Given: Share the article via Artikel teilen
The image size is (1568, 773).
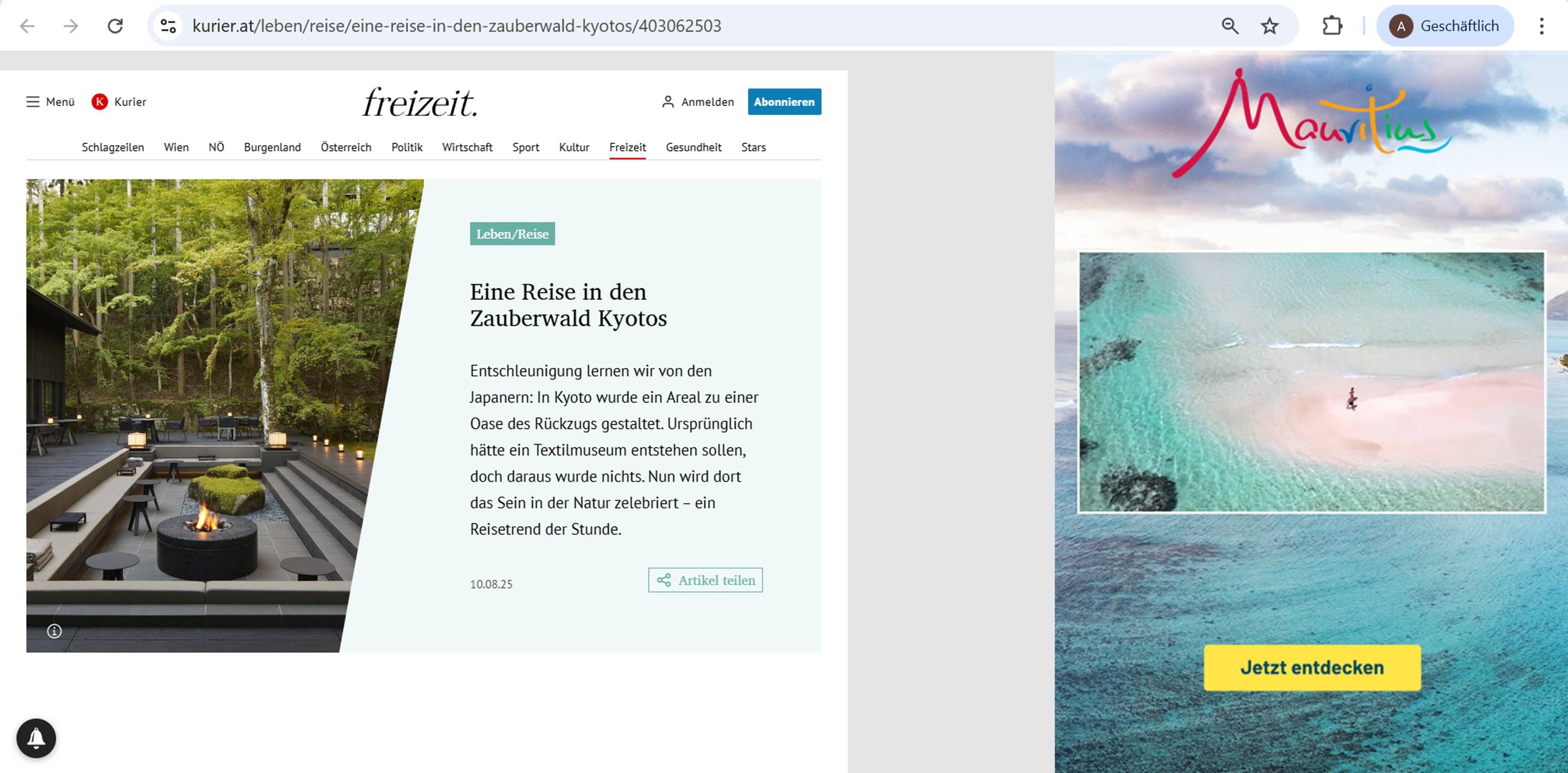Looking at the screenshot, I should pos(705,580).
